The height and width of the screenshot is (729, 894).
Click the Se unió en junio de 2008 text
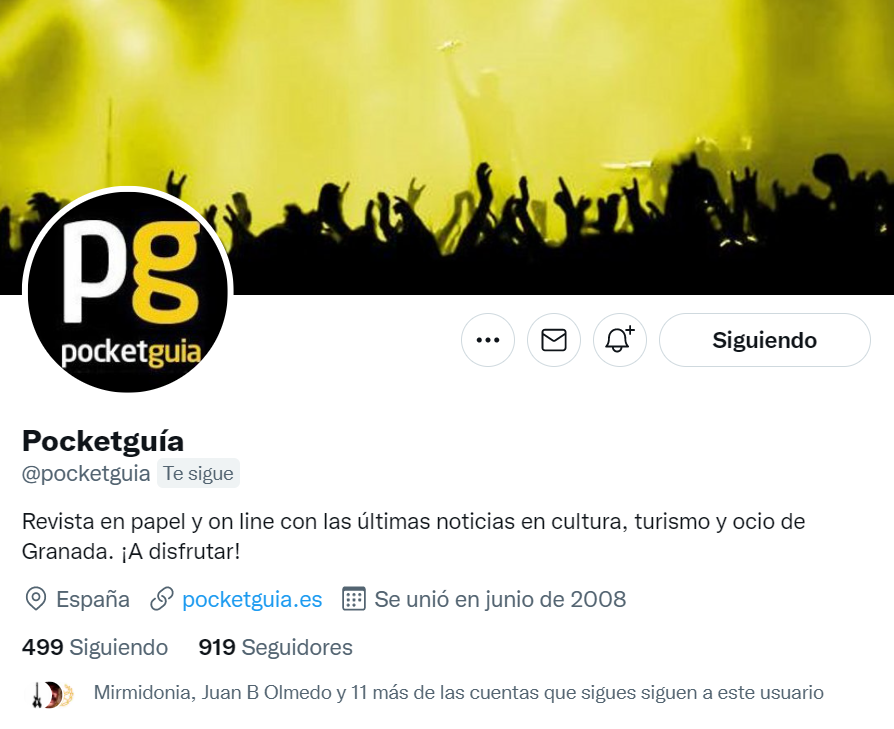[500, 600]
